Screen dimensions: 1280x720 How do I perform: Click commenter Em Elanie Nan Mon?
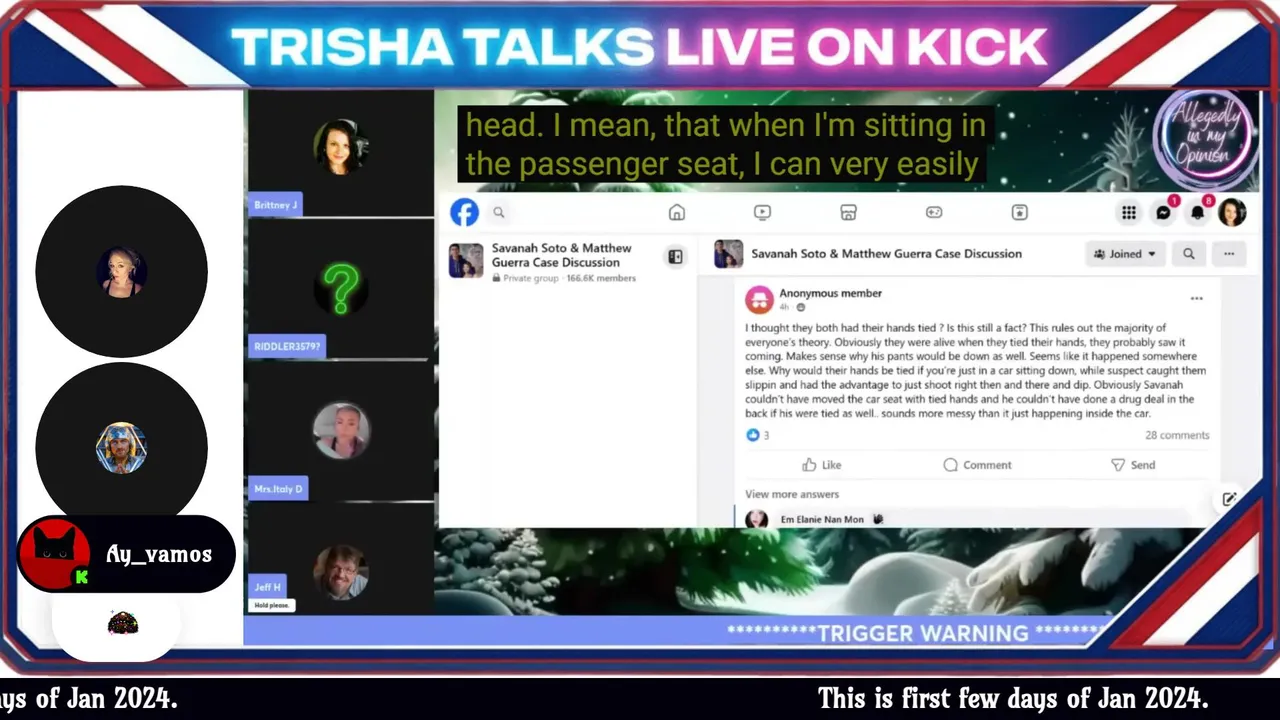pos(822,519)
